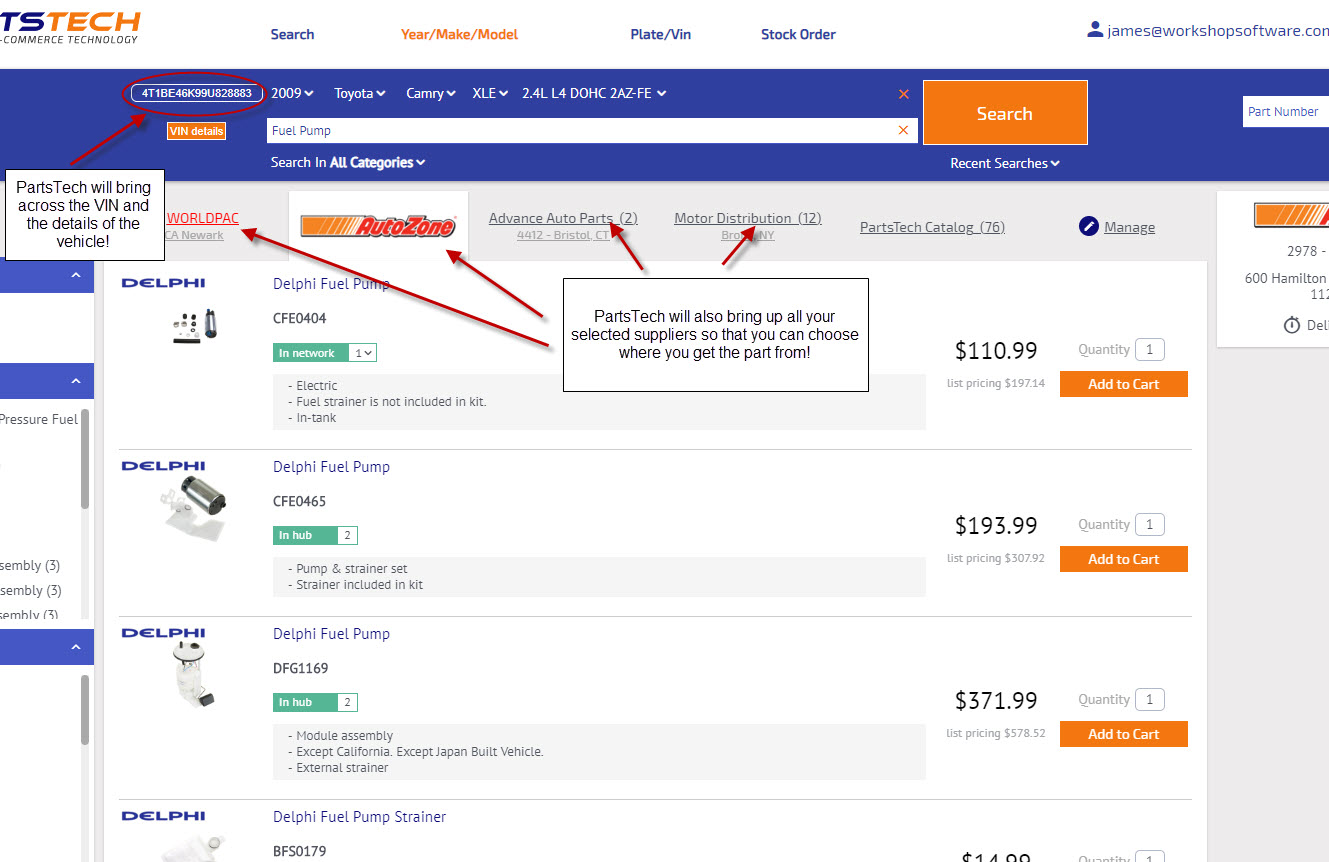This screenshot has width=1329, height=862.
Task: Collapse the first sidebar filter section
Action: tap(76, 275)
